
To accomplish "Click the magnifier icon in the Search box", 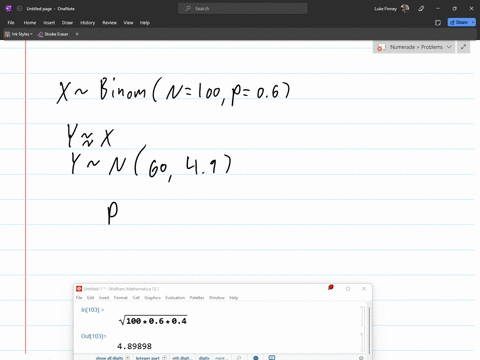I will pos(188,9).
